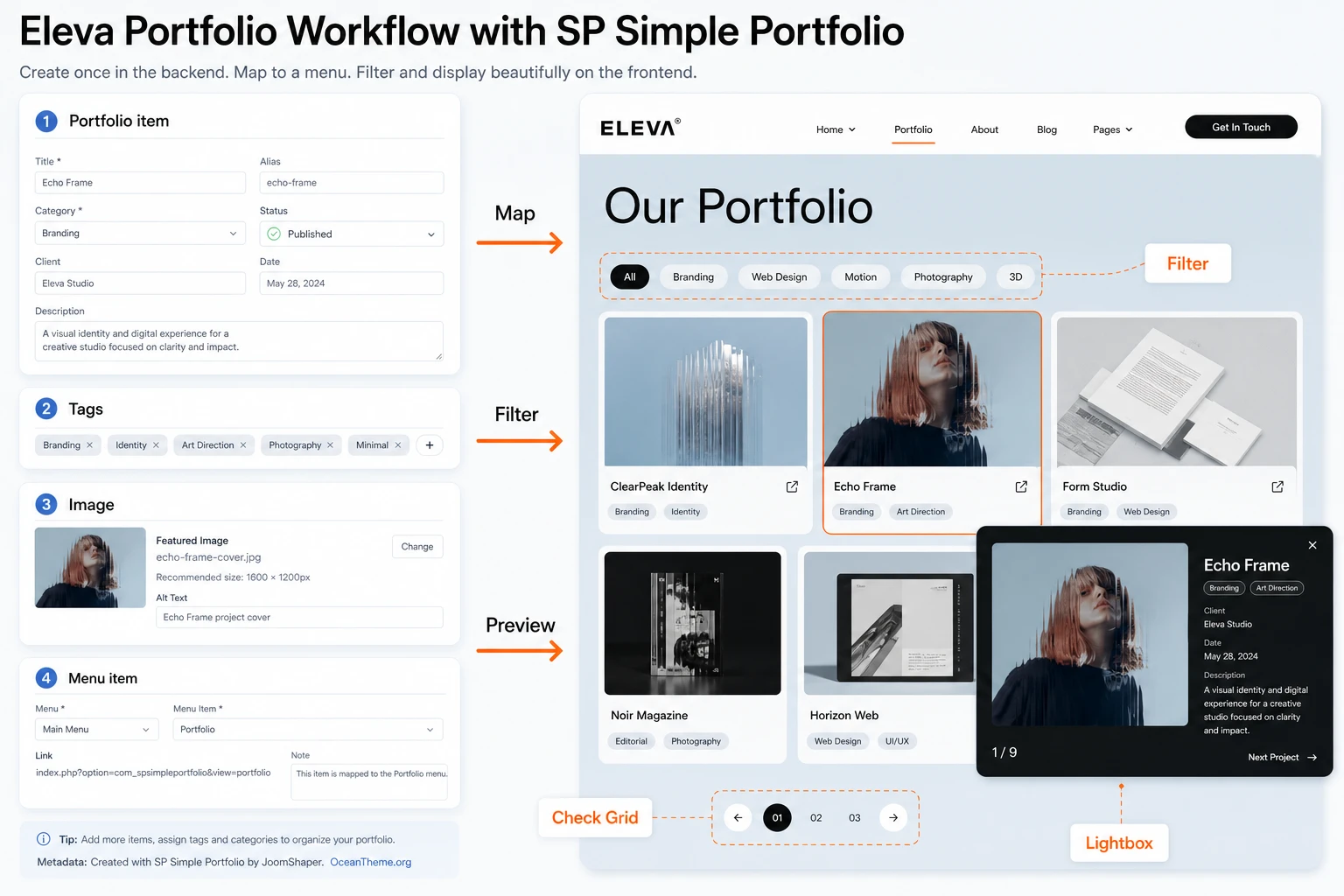Select the Photography filter pill
This screenshot has height=896, width=1344.
[x=943, y=277]
